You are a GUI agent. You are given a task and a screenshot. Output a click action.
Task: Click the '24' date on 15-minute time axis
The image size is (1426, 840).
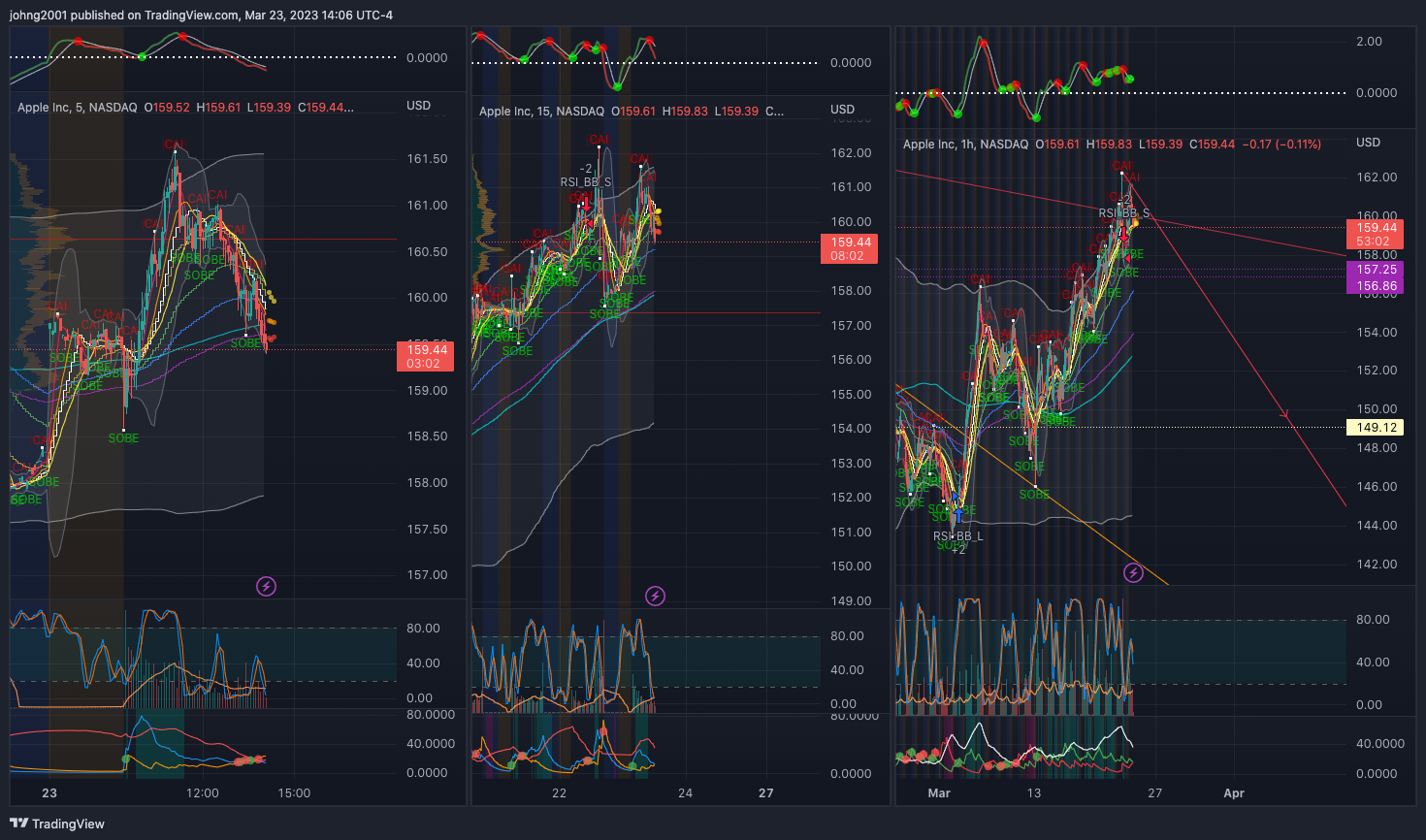pyautogui.click(x=685, y=793)
